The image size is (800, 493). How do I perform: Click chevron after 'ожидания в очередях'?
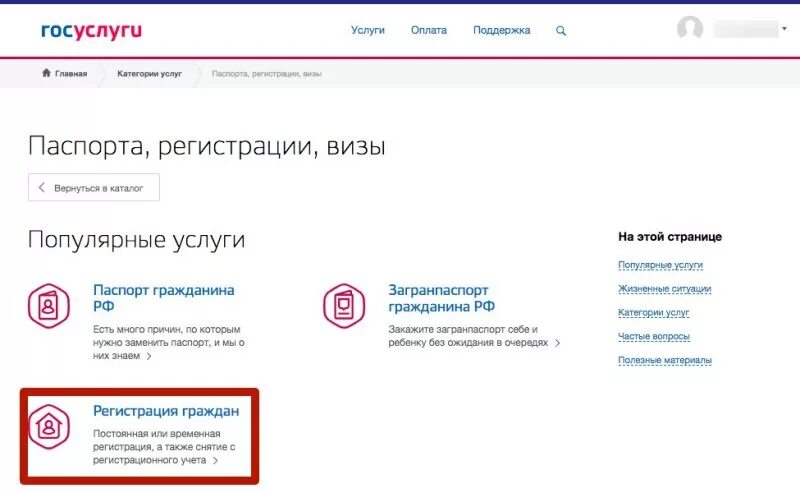pos(558,343)
